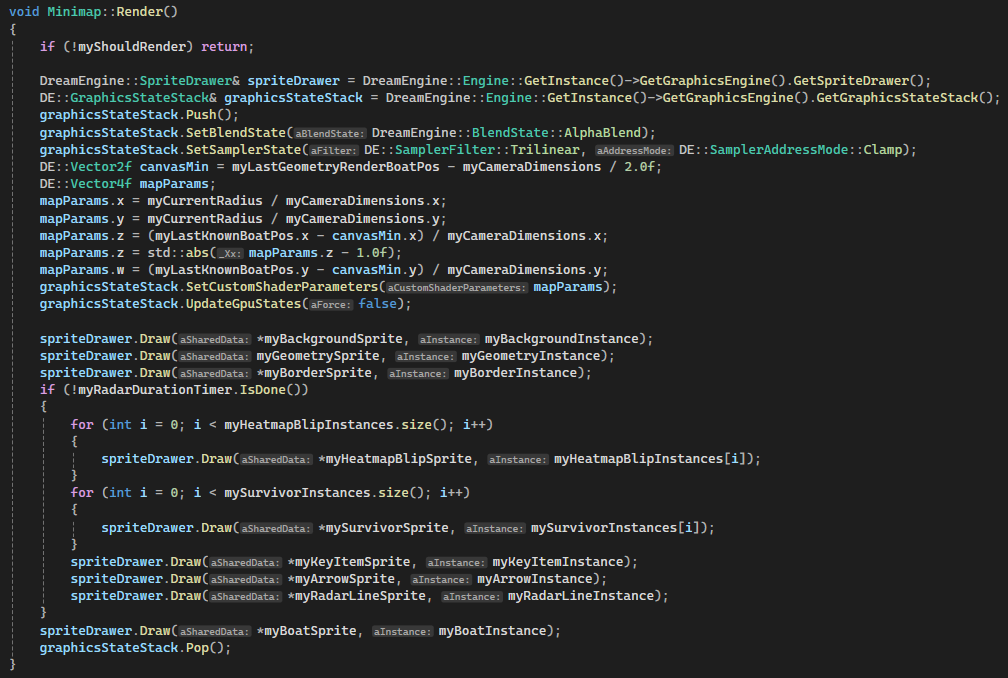Click the Minimap class name in function signature

[x=74, y=12]
